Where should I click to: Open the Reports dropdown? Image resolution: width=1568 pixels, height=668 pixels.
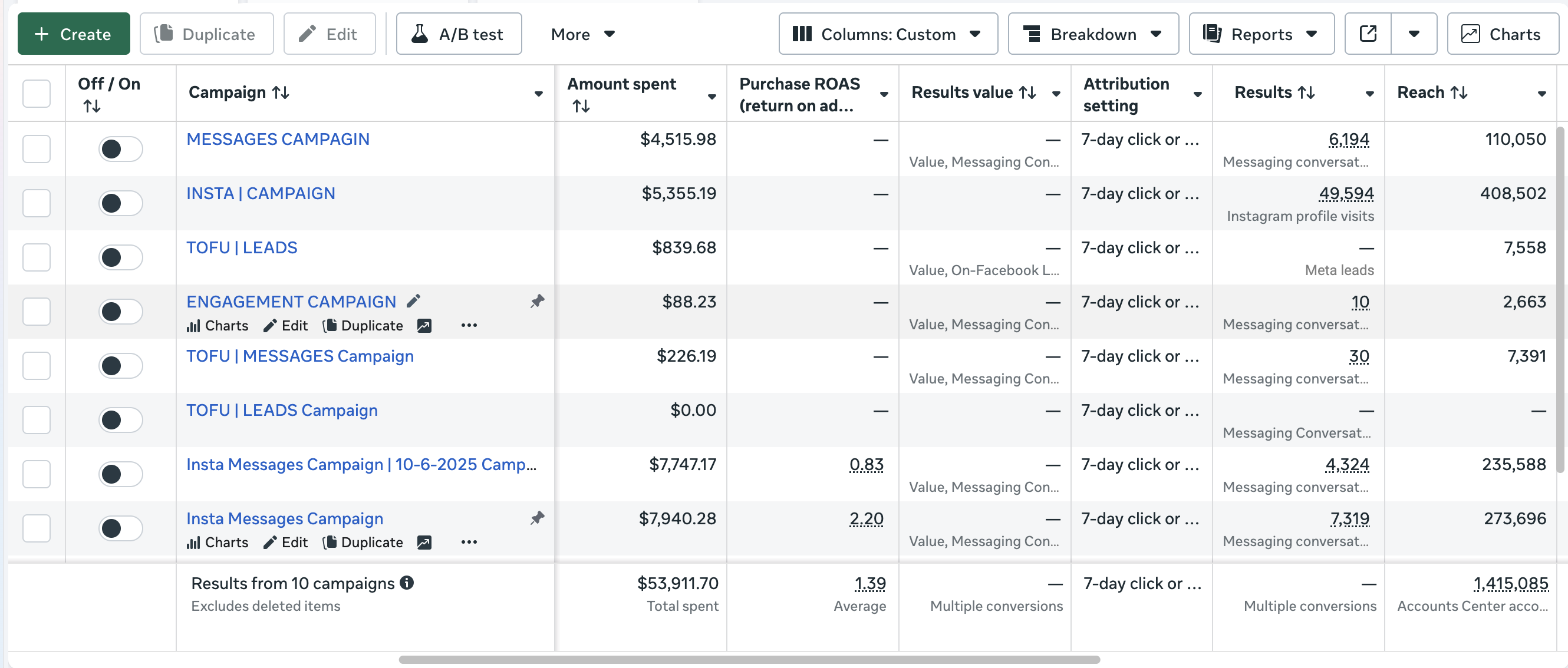tap(1261, 34)
